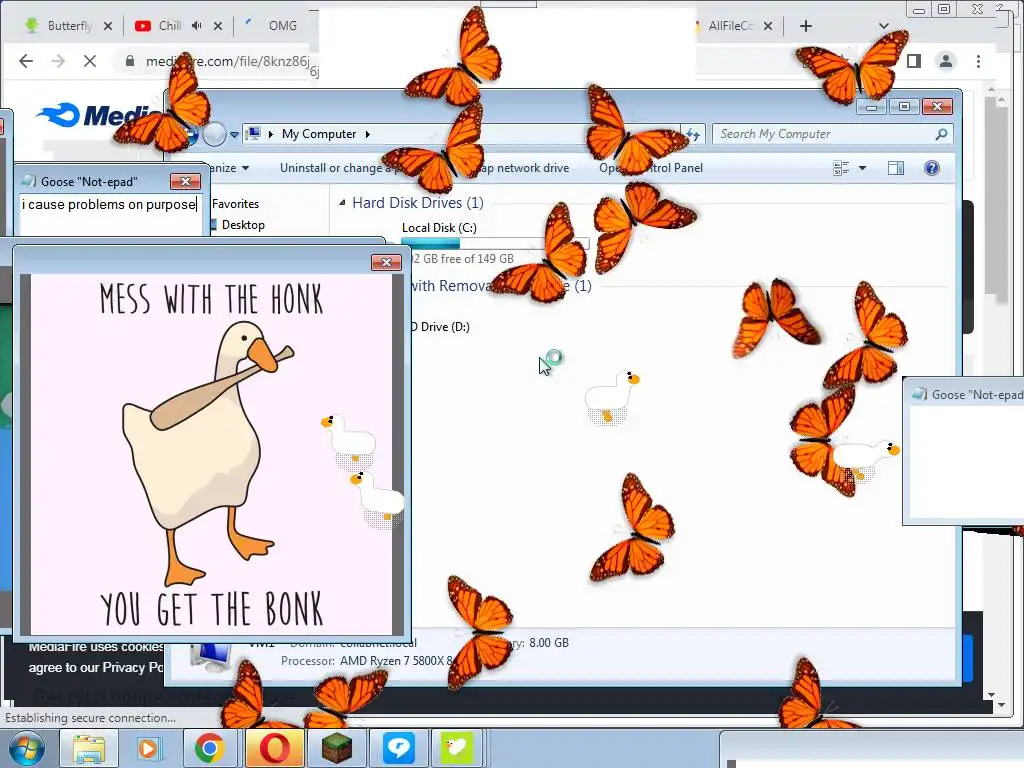Click the Chrome address bar URL
Viewport: 1024px width, 768px height.
click(227, 61)
